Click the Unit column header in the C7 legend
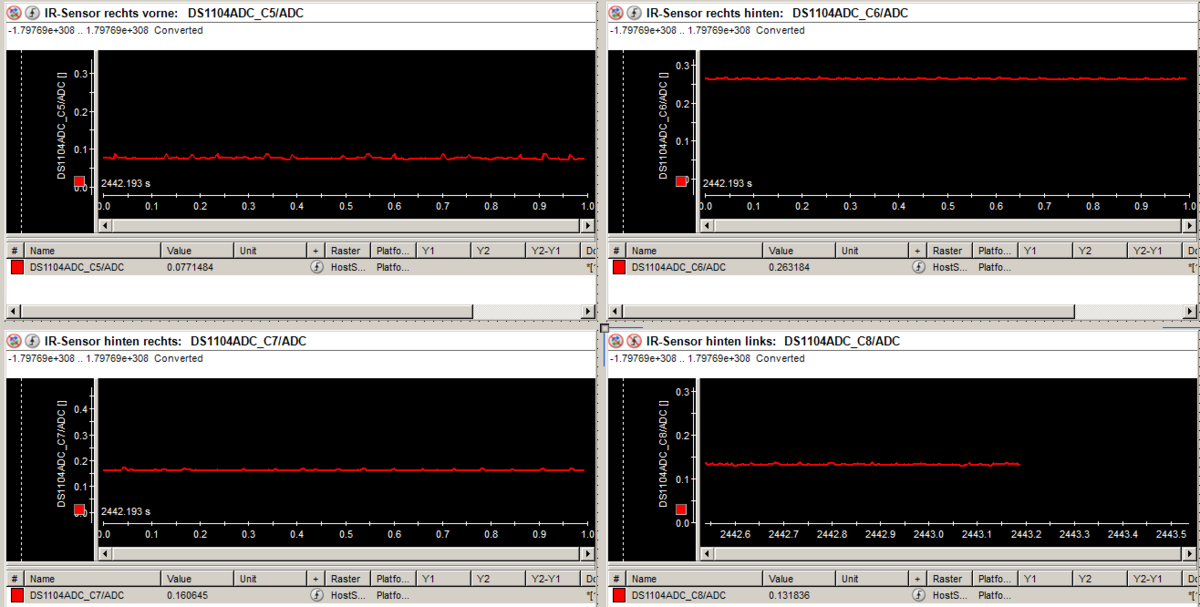 click(270, 578)
